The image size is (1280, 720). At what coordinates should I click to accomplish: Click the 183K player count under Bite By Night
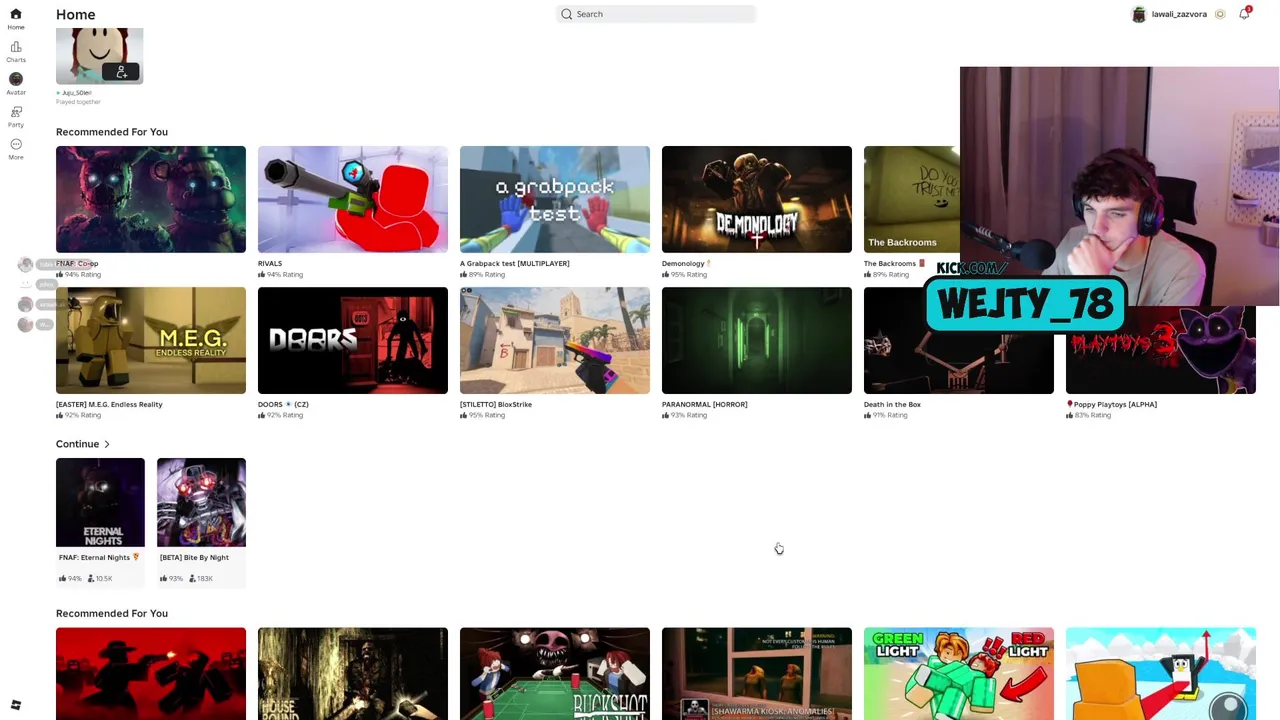click(x=200, y=578)
